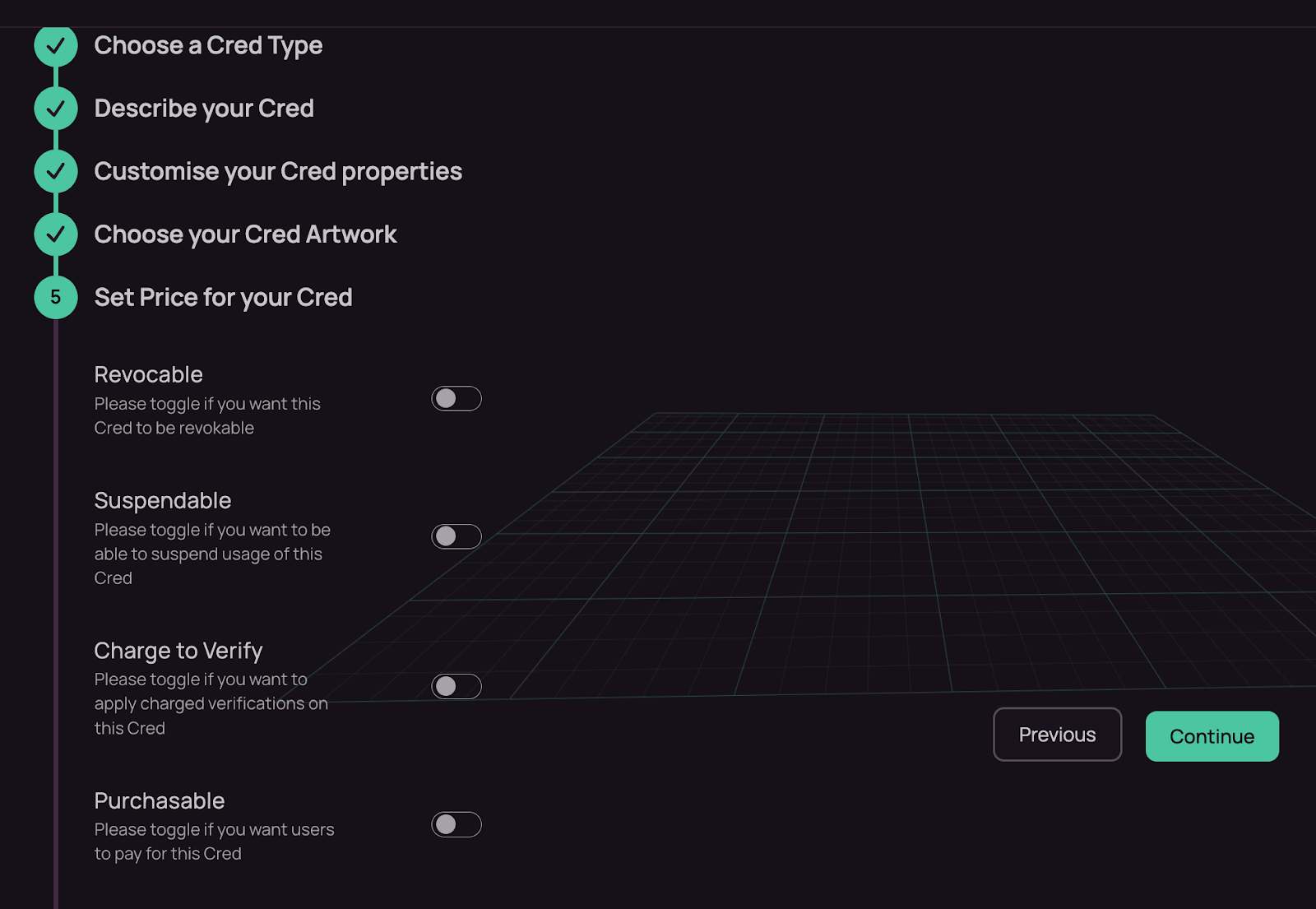Collapse the Set Price for your Cred step
The width and height of the screenshot is (1316, 909).
pos(223,298)
